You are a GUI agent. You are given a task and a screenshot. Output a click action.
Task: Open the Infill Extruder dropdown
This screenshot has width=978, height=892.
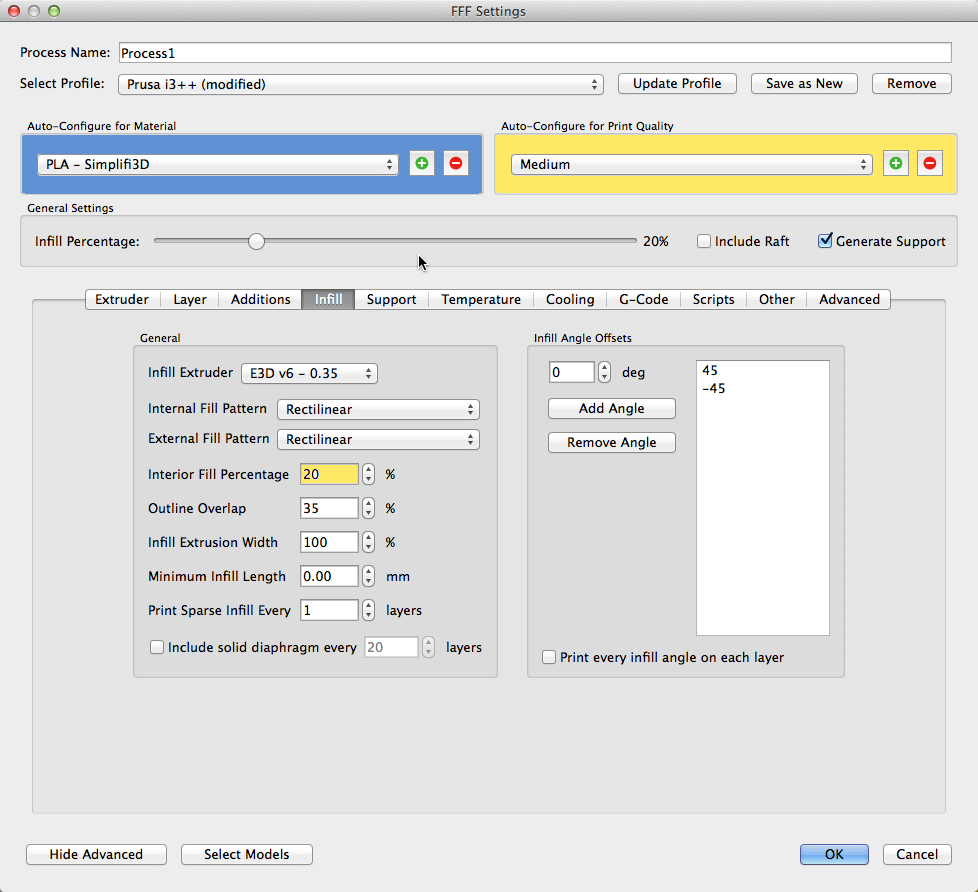[x=309, y=374]
